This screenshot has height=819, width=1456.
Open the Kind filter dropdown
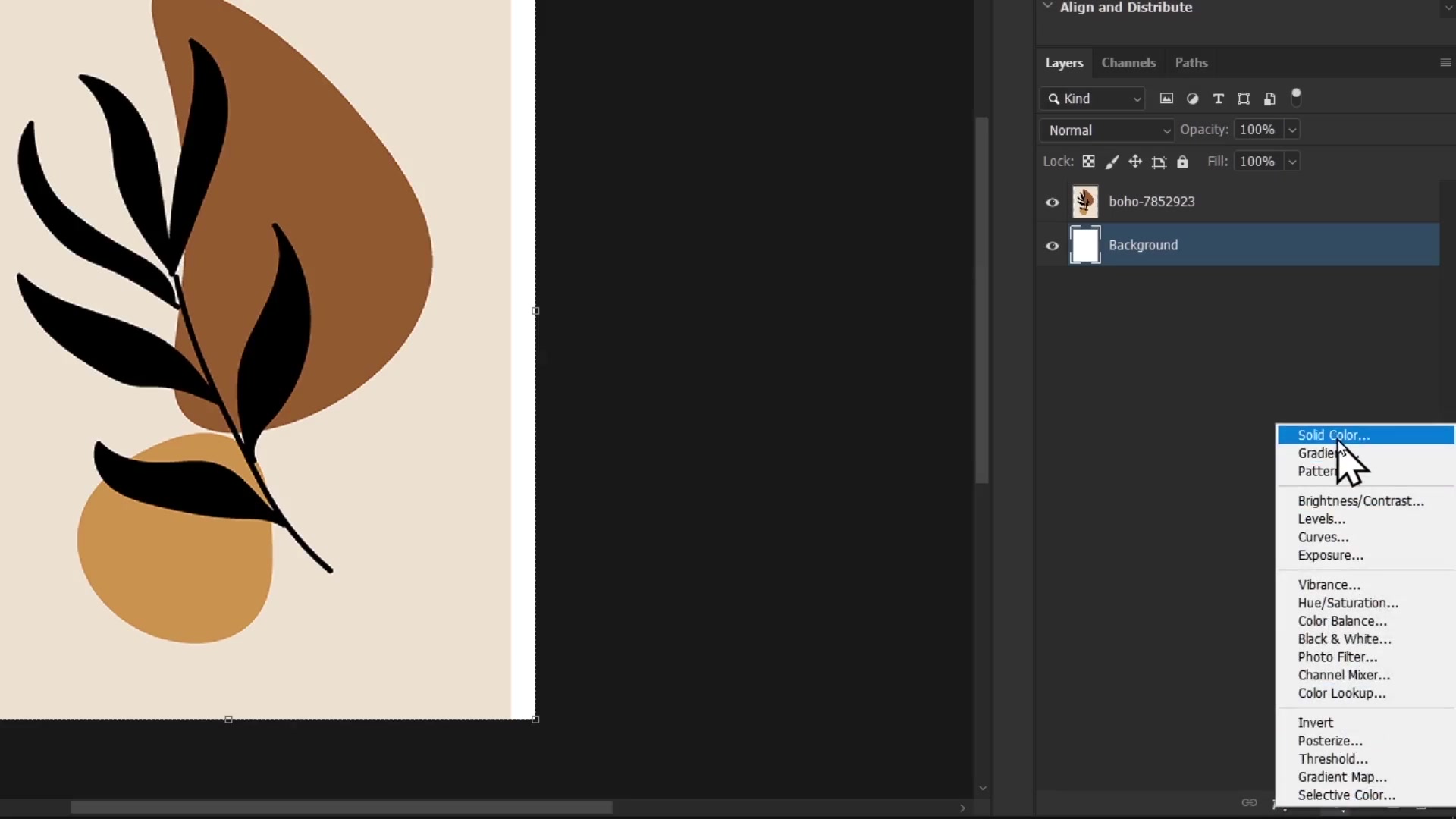tap(1092, 99)
